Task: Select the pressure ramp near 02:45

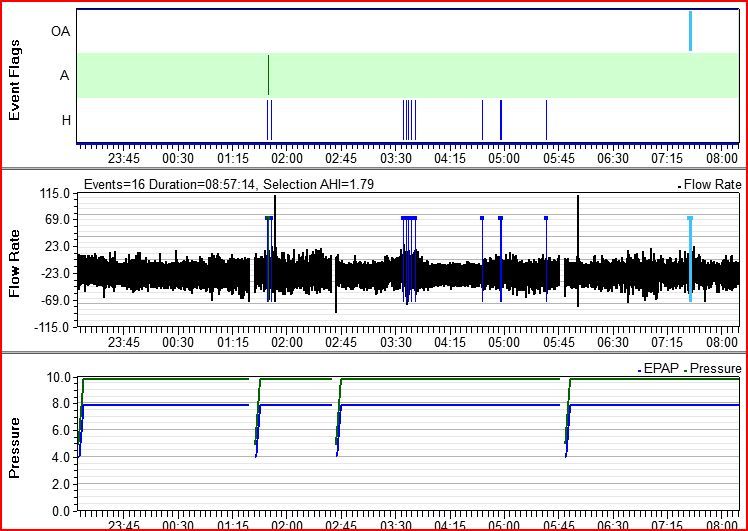Action: [339, 420]
